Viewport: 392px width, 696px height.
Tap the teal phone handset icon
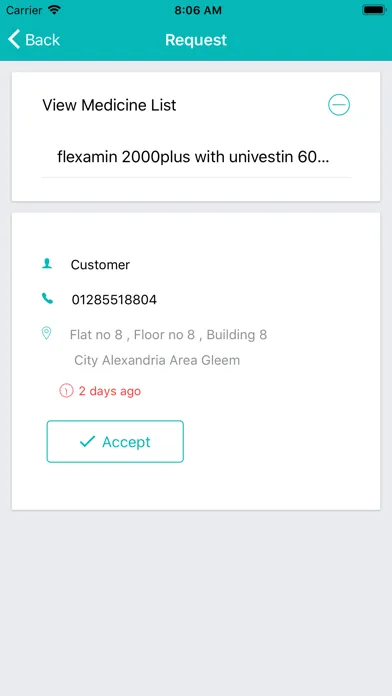tap(47, 299)
